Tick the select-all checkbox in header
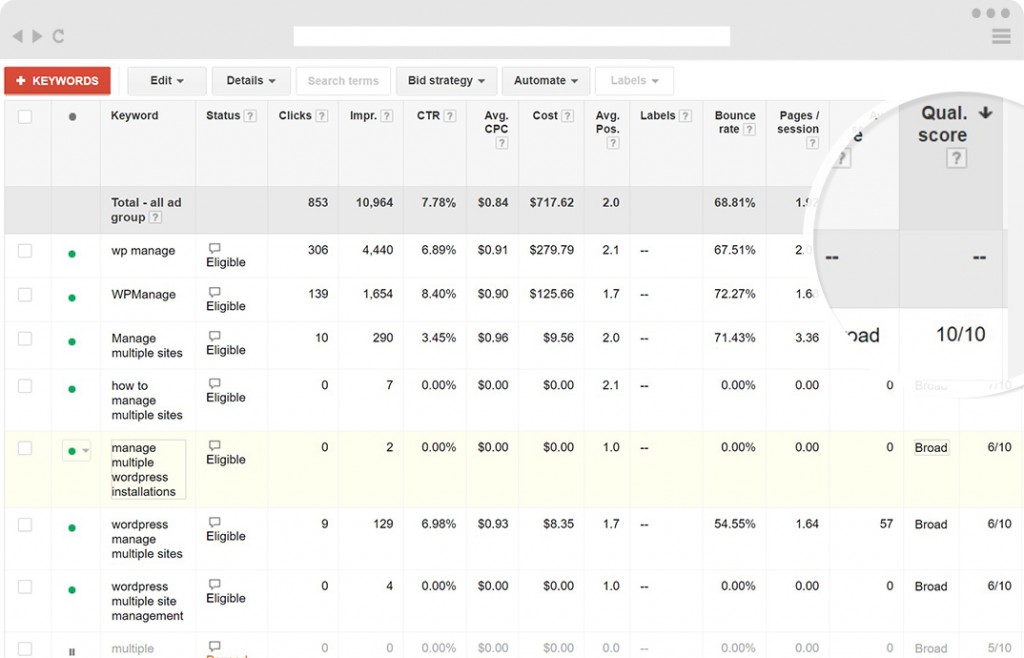Image resolution: width=1024 pixels, height=658 pixels. click(25, 117)
